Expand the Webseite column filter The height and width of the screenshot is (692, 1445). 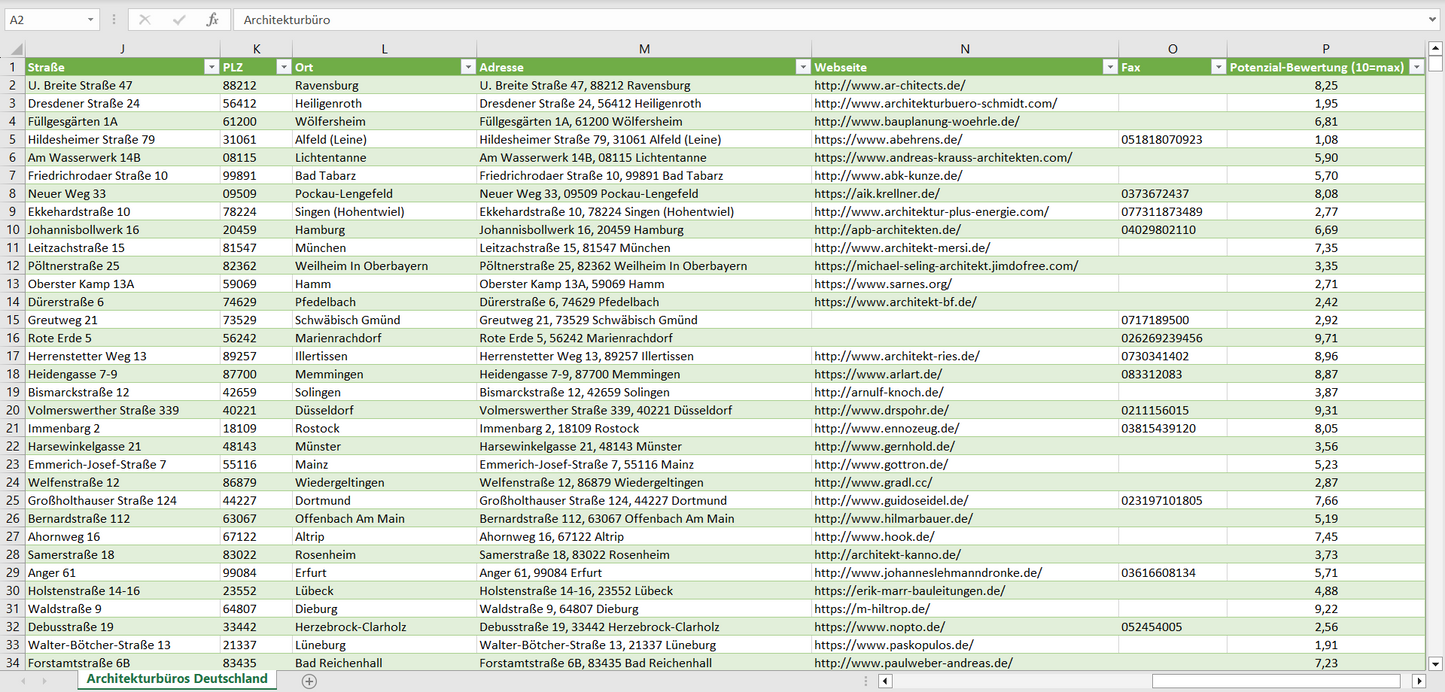(x=1109, y=67)
